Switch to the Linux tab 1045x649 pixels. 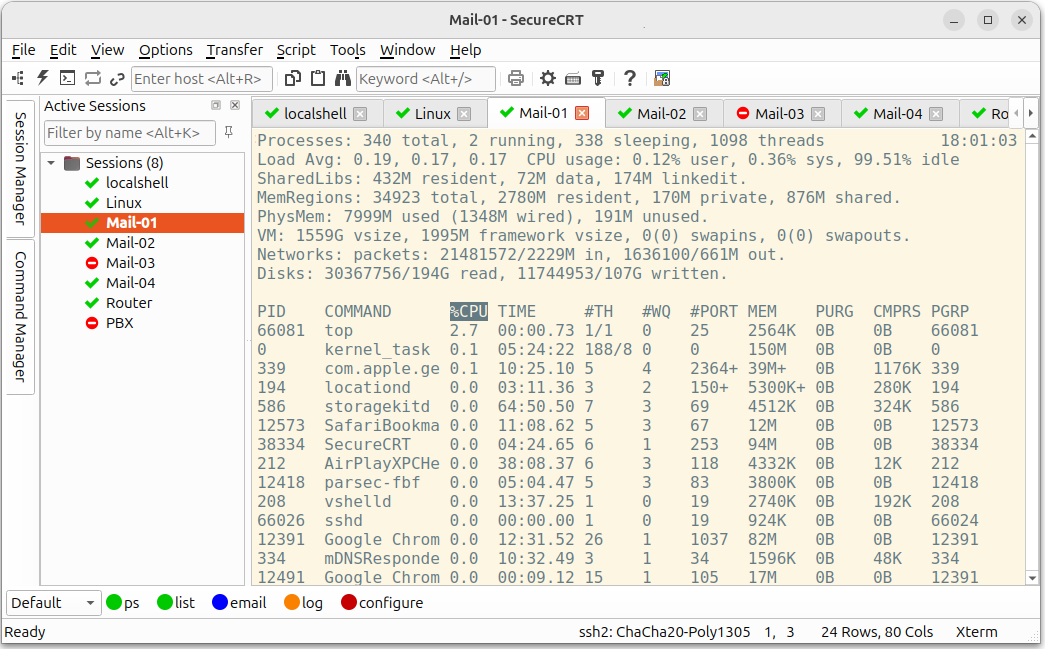[x=433, y=114]
